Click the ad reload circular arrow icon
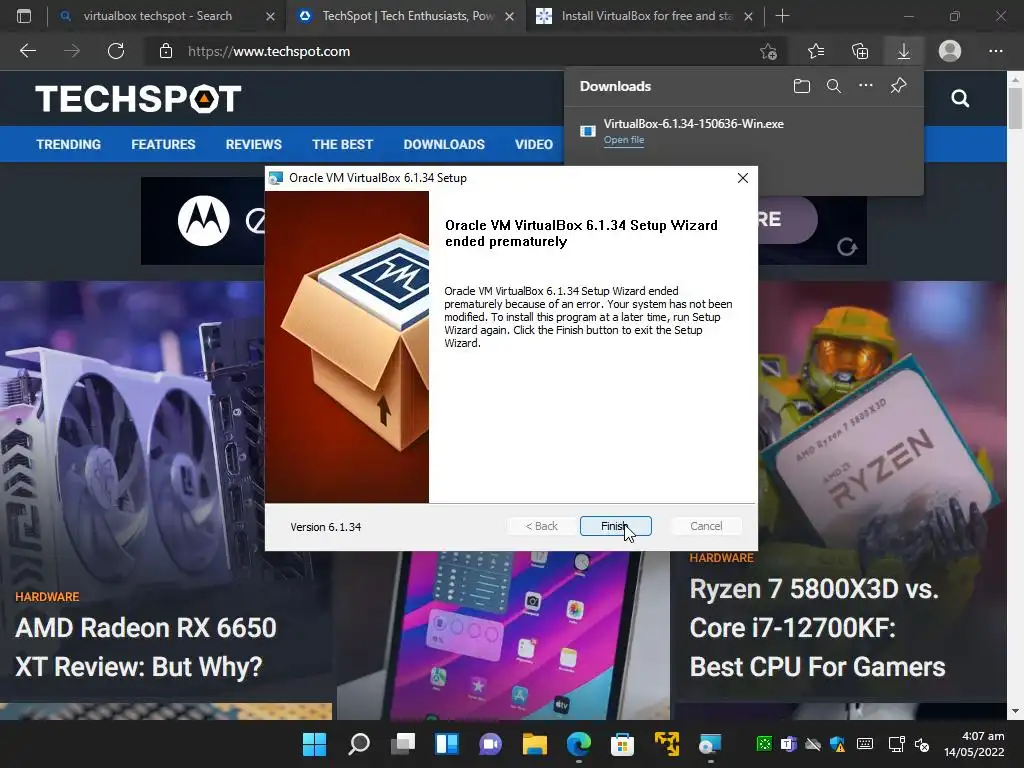Image resolution: width=1024 pixels, height=768 pixels. click(x=847, y=247)
